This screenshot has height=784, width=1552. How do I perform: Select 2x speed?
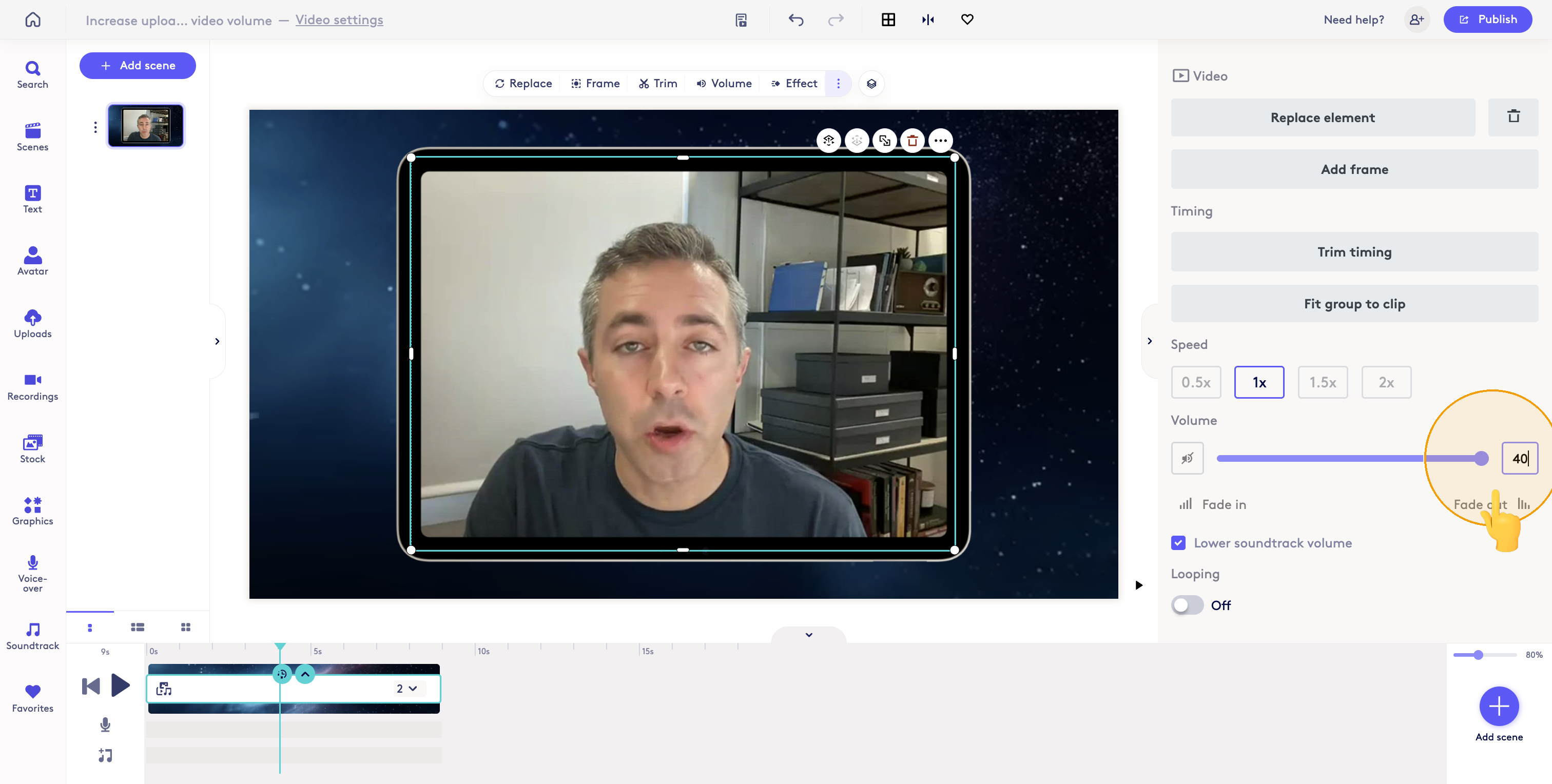pyautogui.click(x=1386, y=382)
